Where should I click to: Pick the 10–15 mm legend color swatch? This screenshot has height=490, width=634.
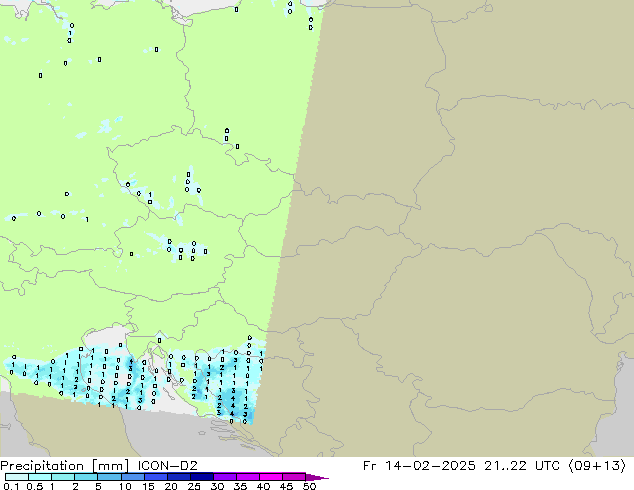pos(132,477)
